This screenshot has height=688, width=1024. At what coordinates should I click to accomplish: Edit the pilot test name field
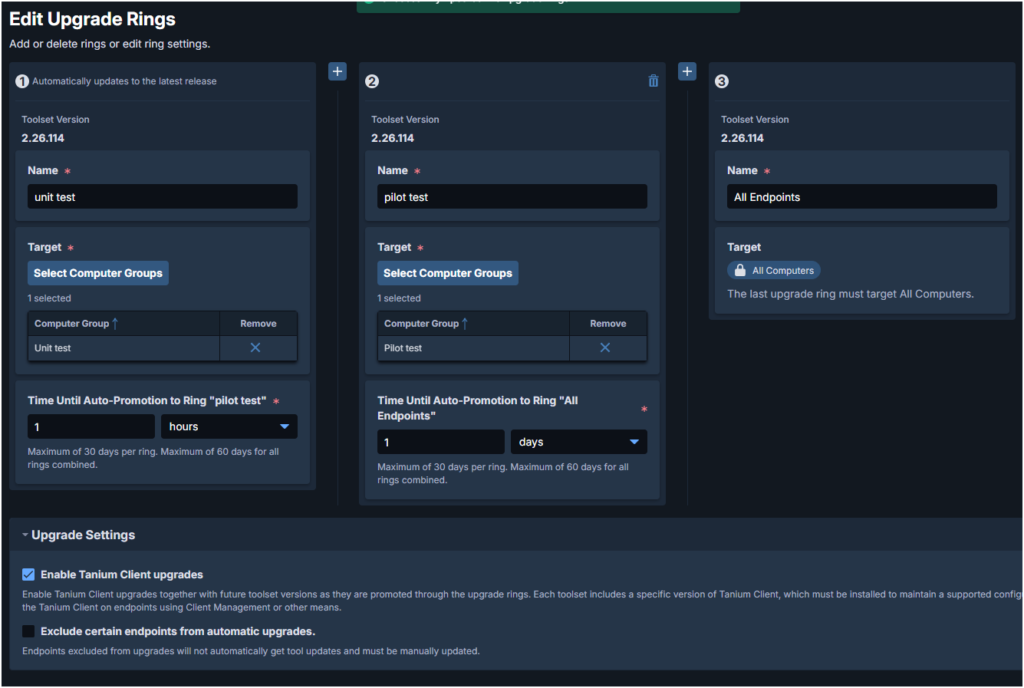pyautogui.click(x=512, y=197)
